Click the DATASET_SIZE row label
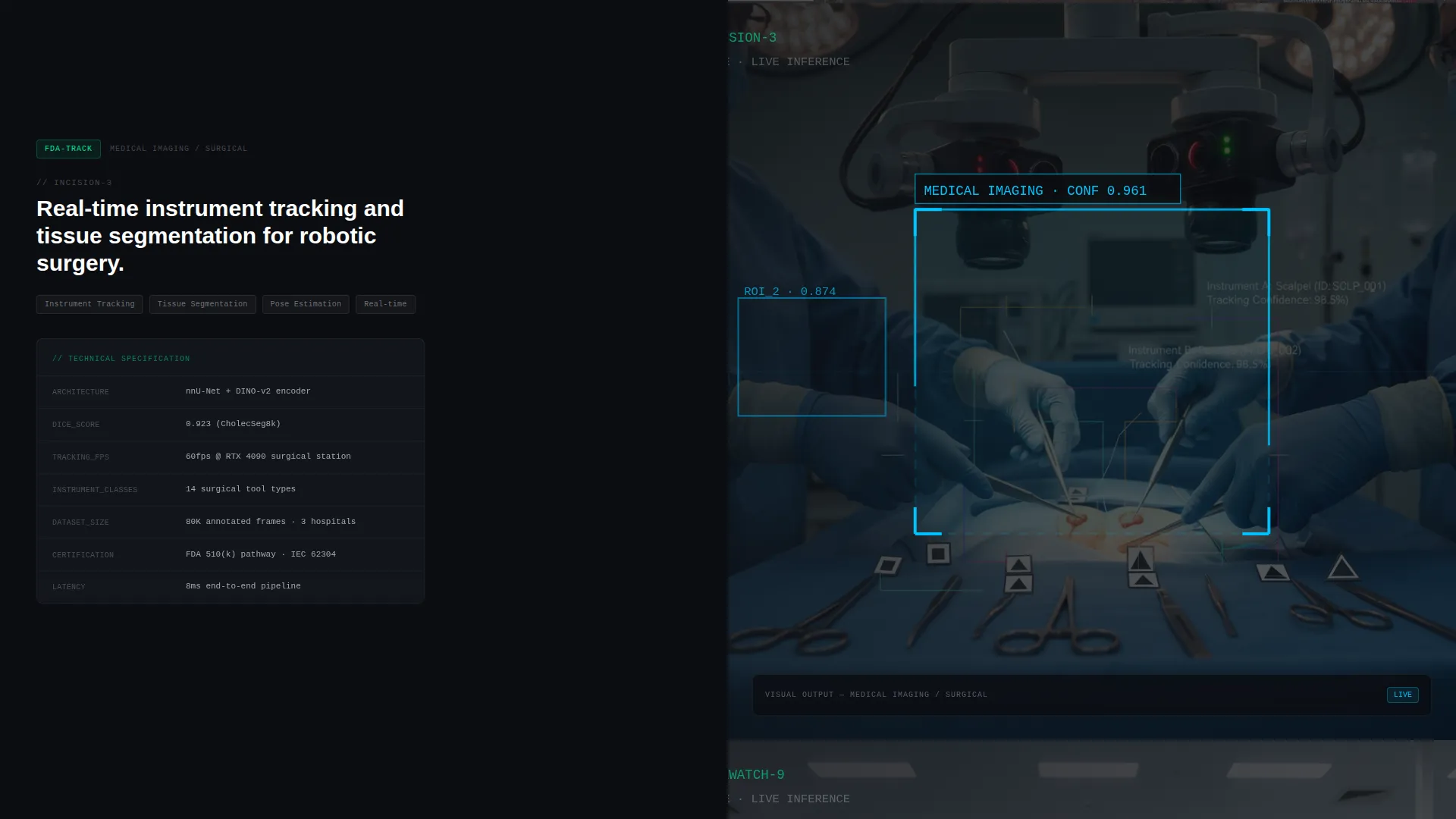This screenshot has width=1456, height=819. pos(80,522)
